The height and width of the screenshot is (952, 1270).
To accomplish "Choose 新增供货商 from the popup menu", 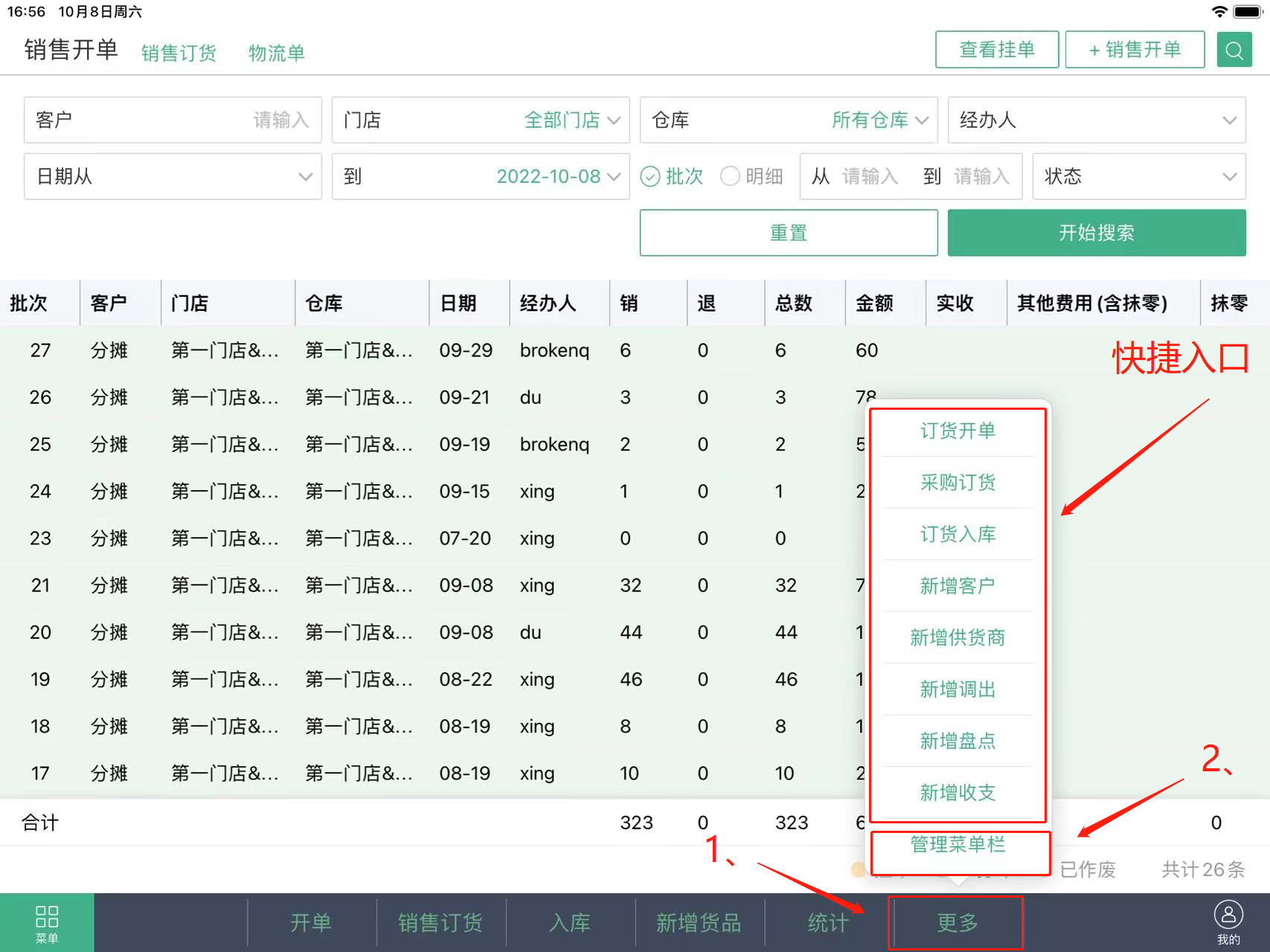I will click(x=958, y=637).
